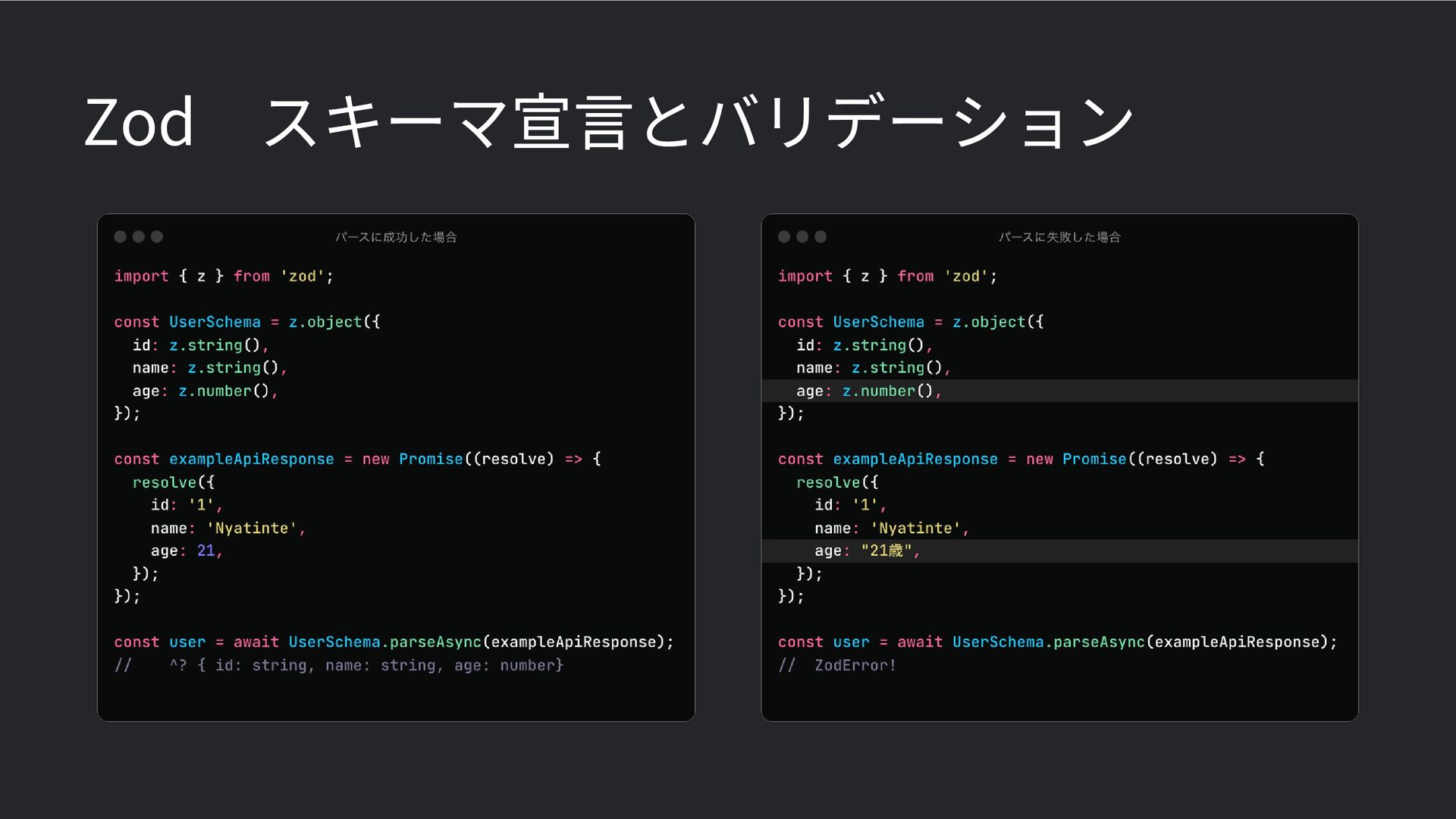Click schema line "id: z.string()," in the 成功 window
Viewport: 1456px width, 819px height.
[x=200, y=345]
